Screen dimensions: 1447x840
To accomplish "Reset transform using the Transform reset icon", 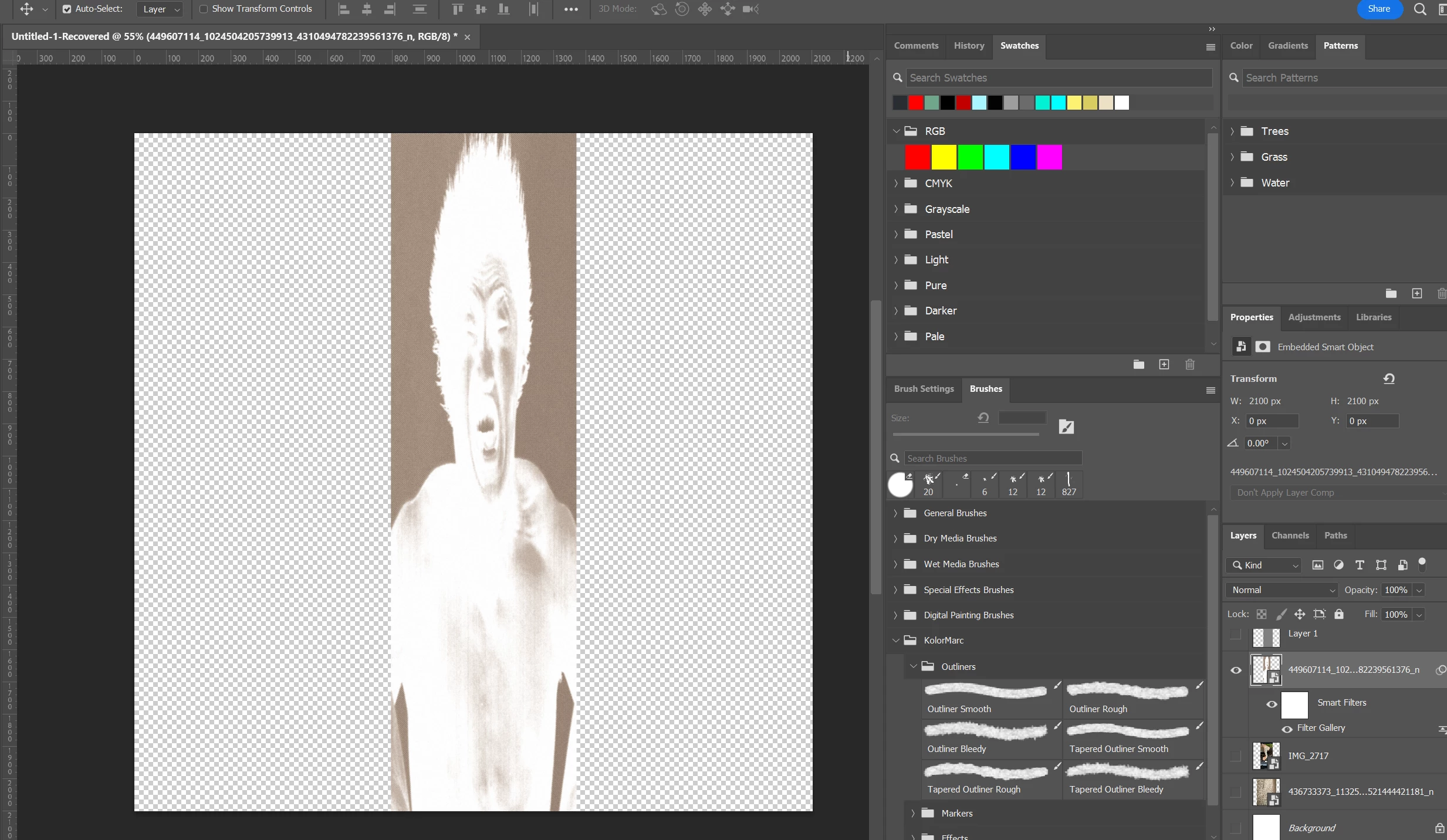I will coord(1388,378).
